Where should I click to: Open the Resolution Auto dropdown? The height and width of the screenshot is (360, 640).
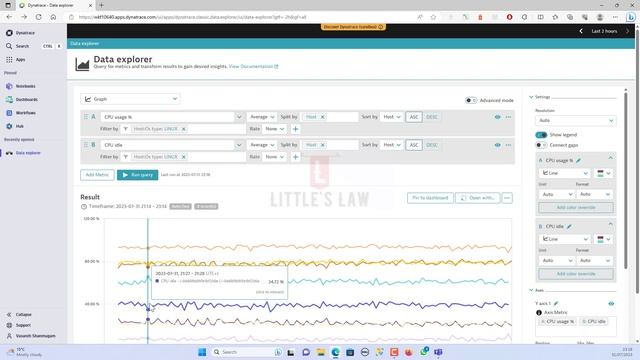[576, 120]
